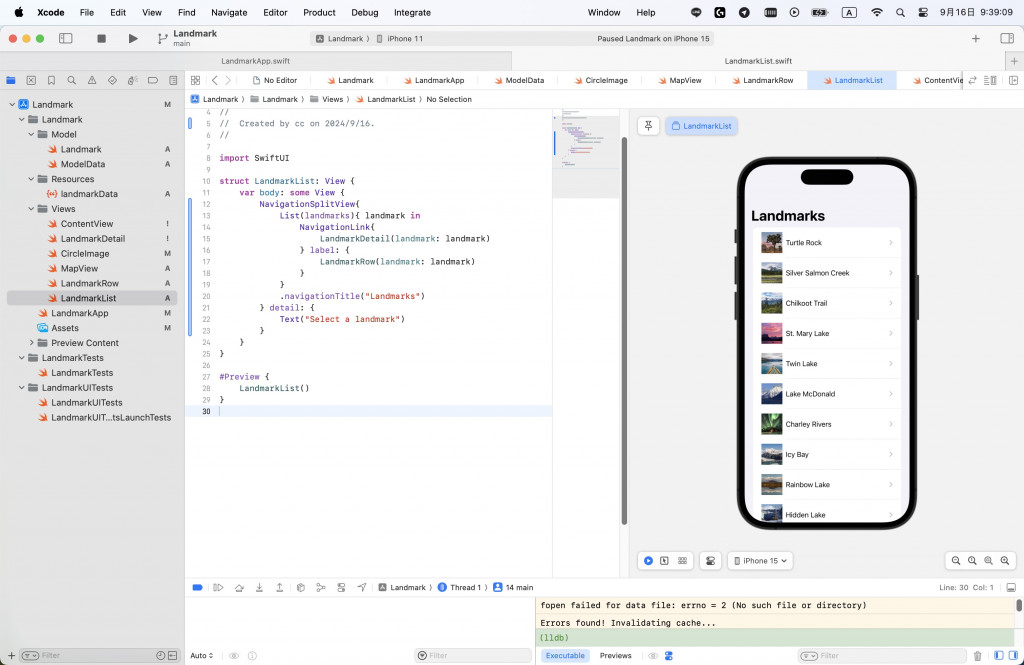Toggle console visibility eye icon
The width and height of the screenshot is (1024, 665).
[x=652, y=655]
